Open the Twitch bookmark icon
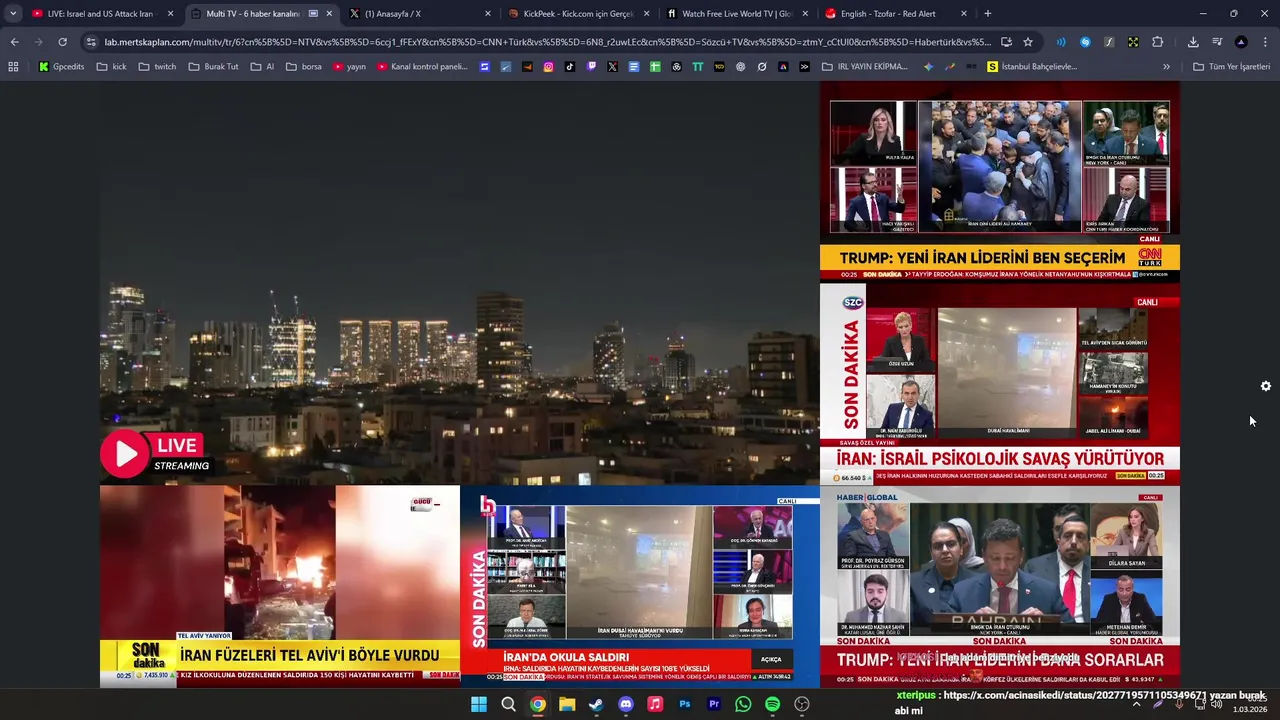The image size is (1280, 720). coord(591,67)
